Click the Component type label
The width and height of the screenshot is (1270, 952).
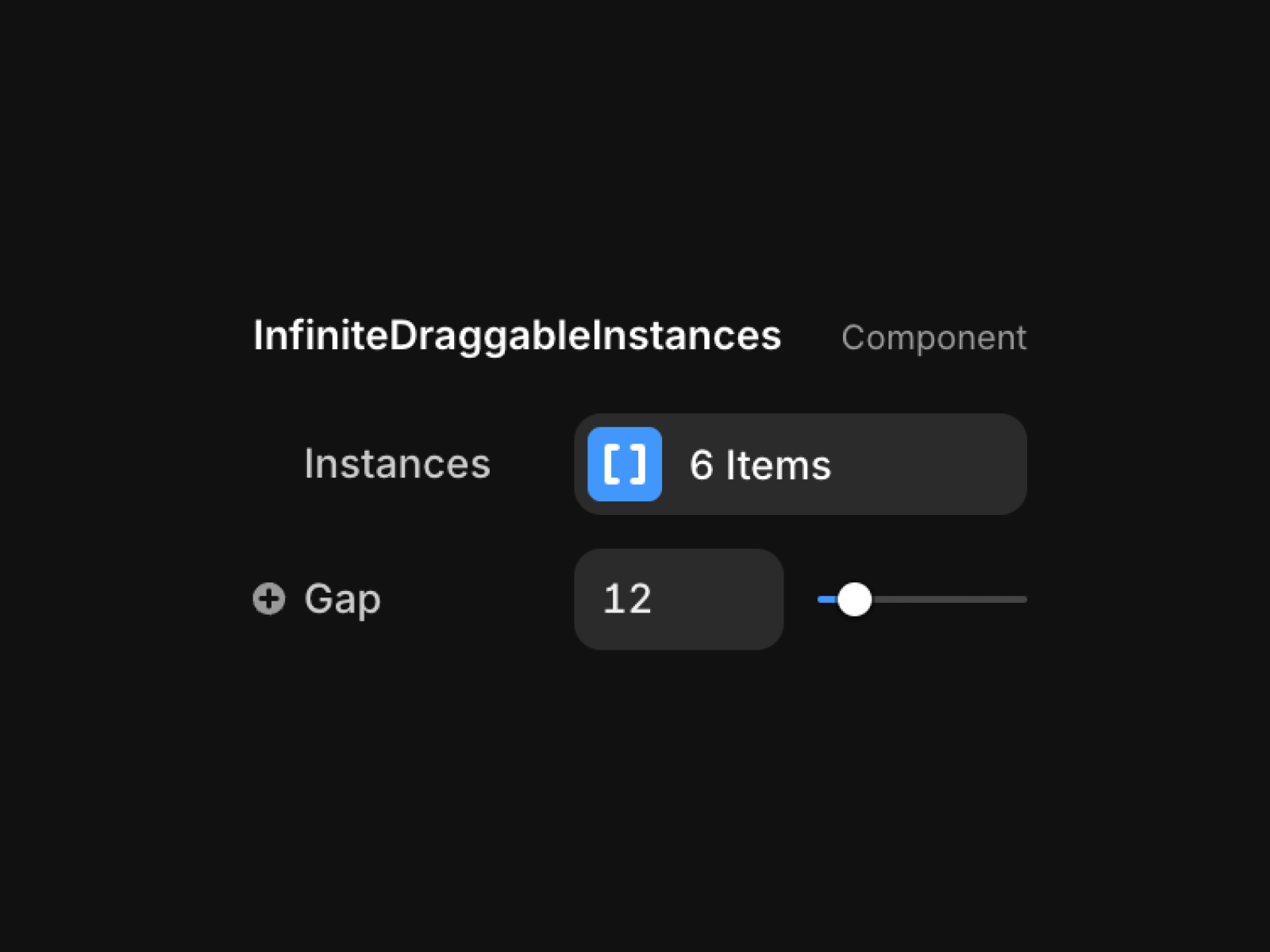coord(934,338)
